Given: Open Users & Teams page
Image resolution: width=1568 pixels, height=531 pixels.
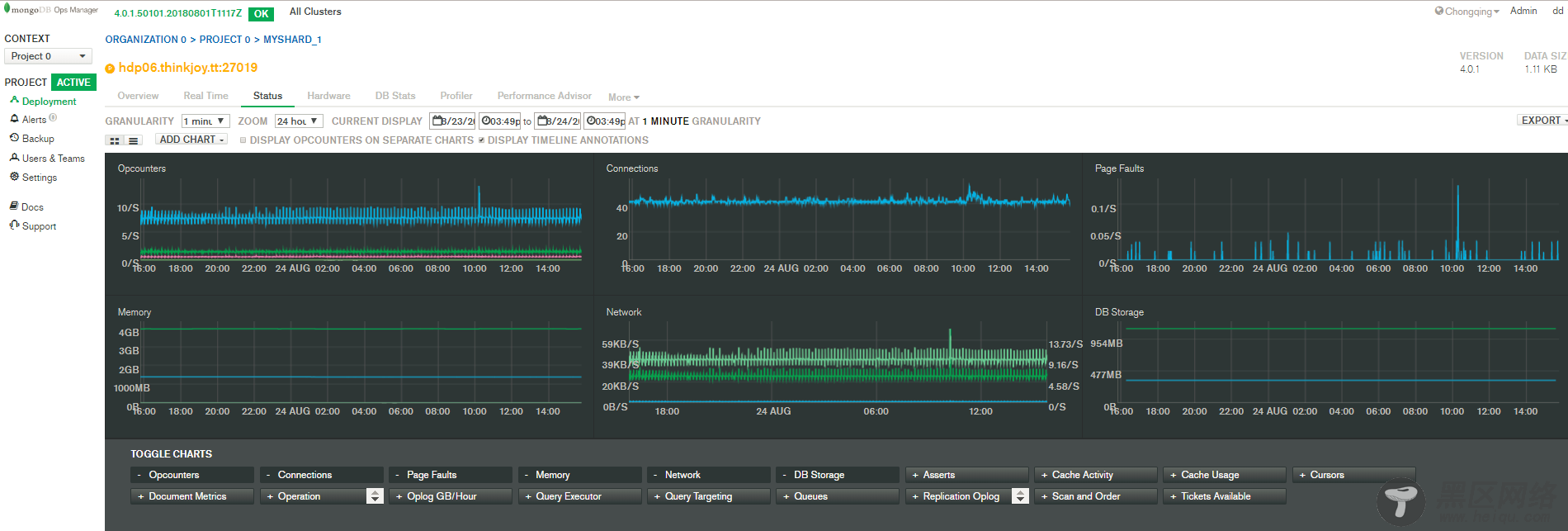Looking at the screenshot, I should 53,159.
